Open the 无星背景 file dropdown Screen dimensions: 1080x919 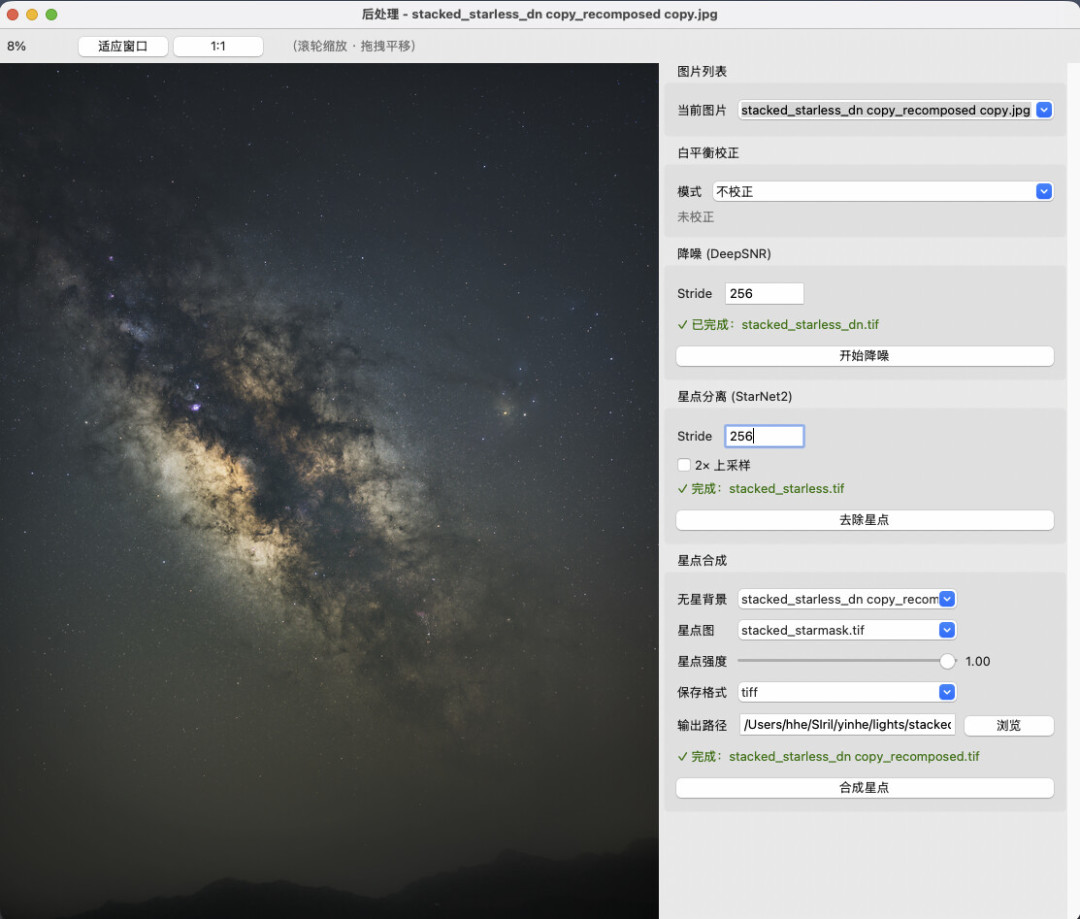pyautogui.click(x=847, y=599)
